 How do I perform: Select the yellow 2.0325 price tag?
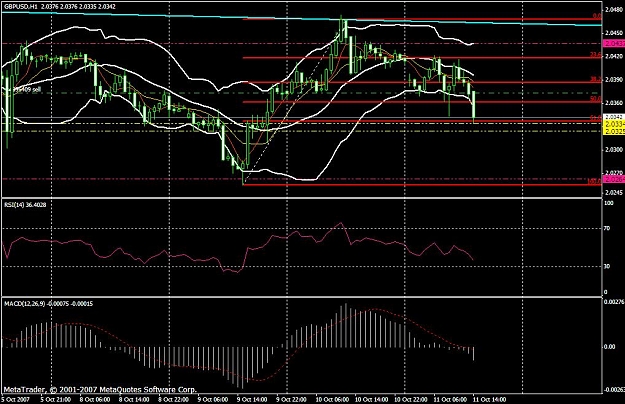tap(614, 131)
